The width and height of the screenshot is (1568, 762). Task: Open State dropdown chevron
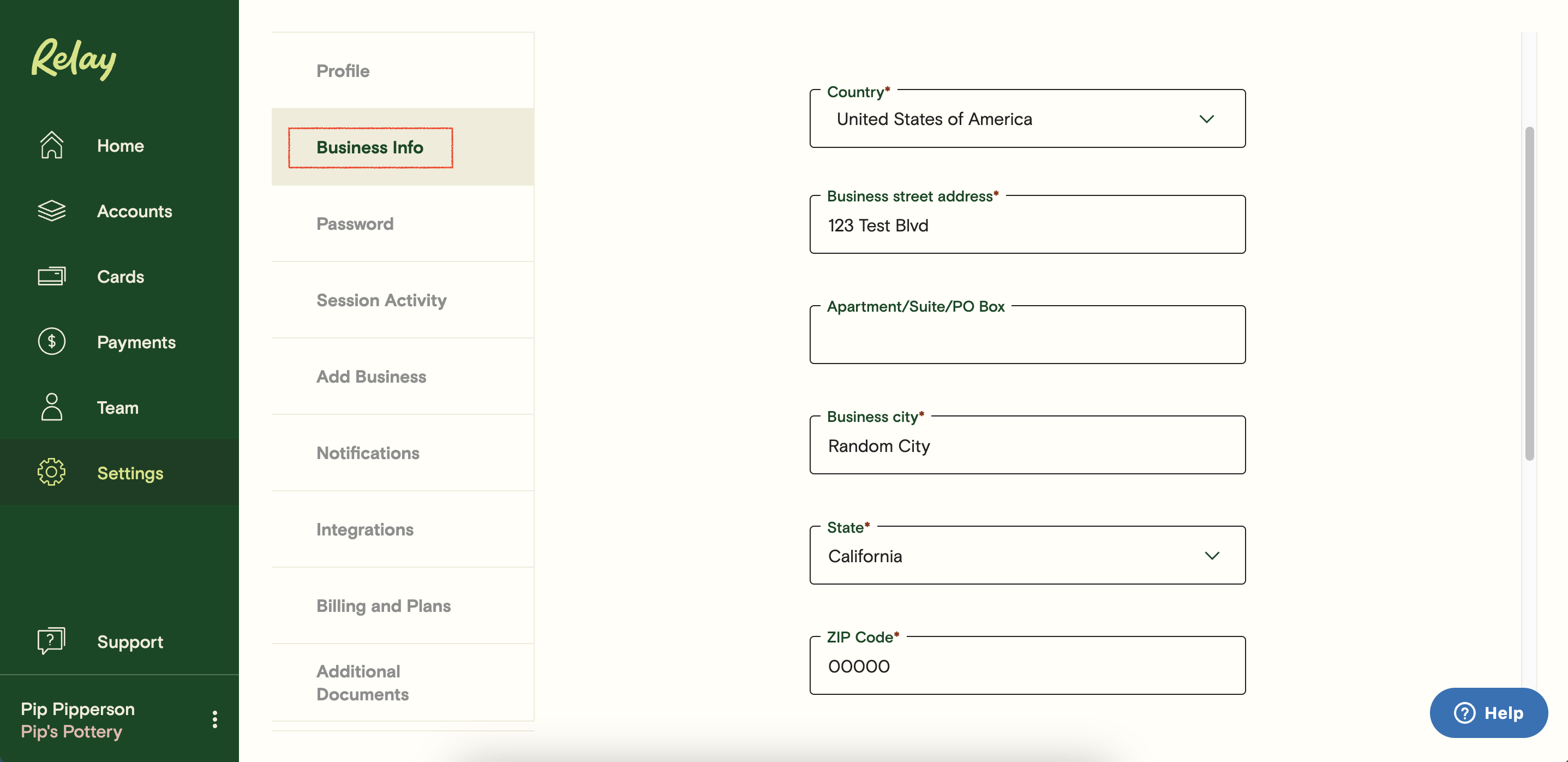pyautogui.click(x=1212, y=556)
